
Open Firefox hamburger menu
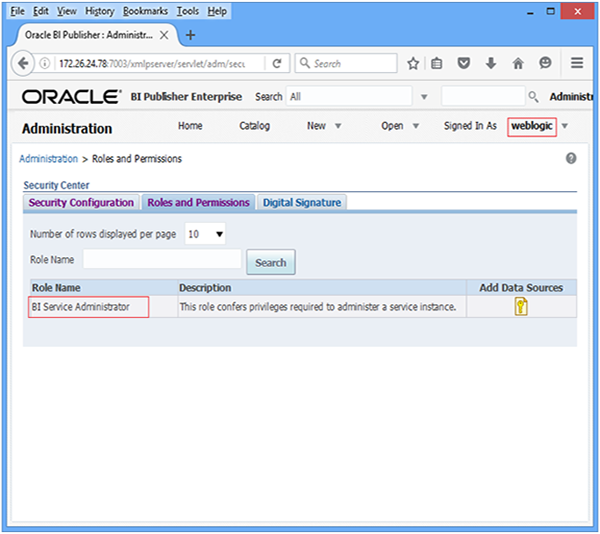click(x=577, y=63)
